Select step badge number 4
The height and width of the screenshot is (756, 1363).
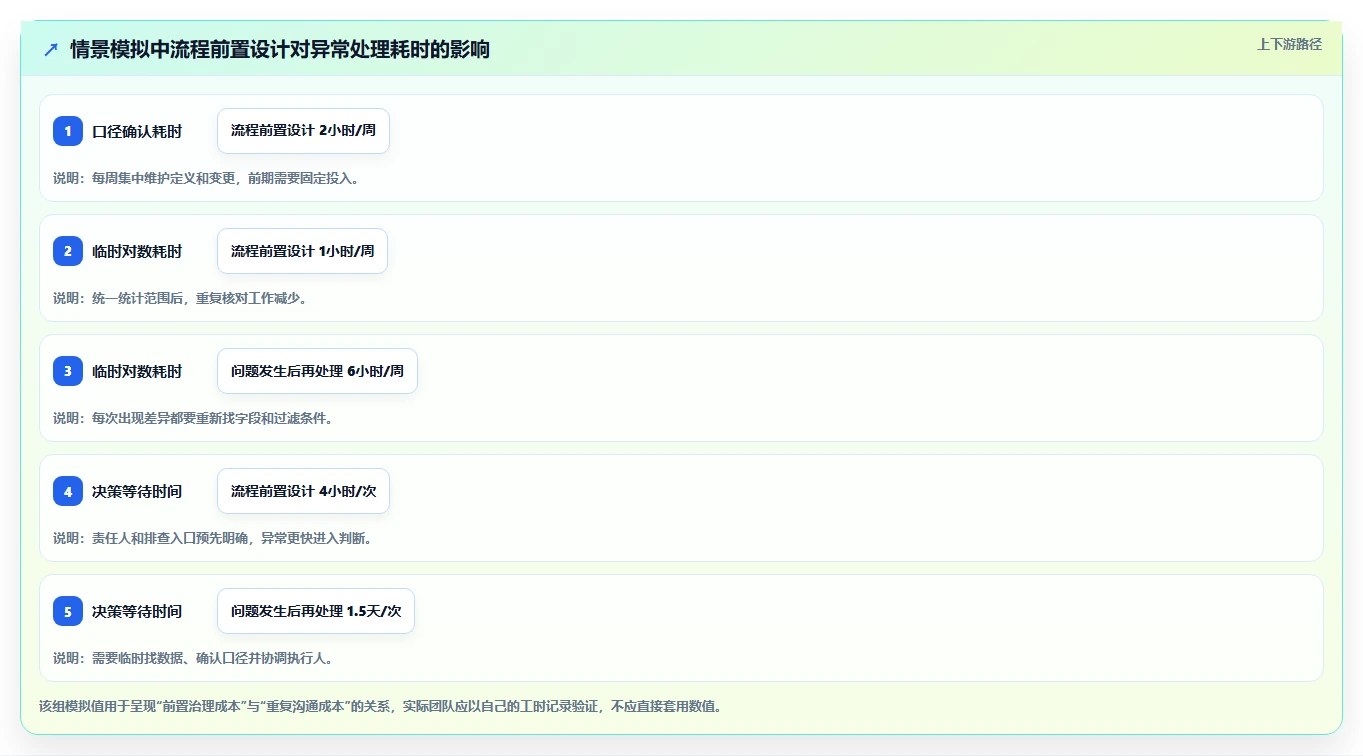[x=68, y=491]
